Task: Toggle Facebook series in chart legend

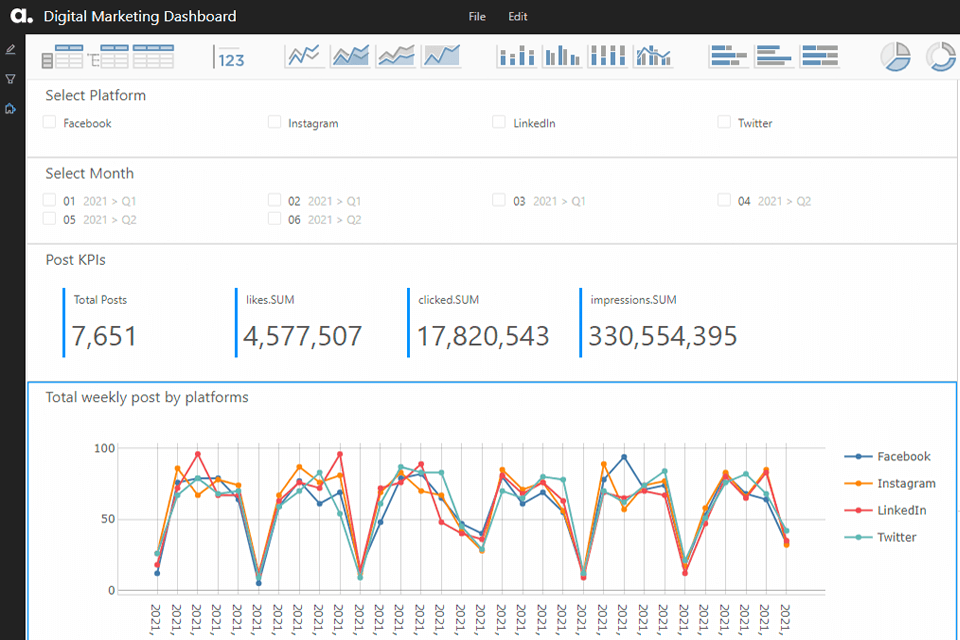Action: click(887, 456)
